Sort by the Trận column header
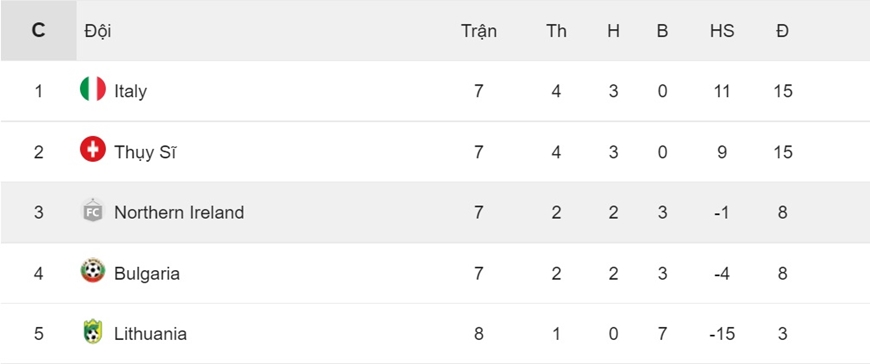The image size is (870, 364). click(x=479, y=31)
